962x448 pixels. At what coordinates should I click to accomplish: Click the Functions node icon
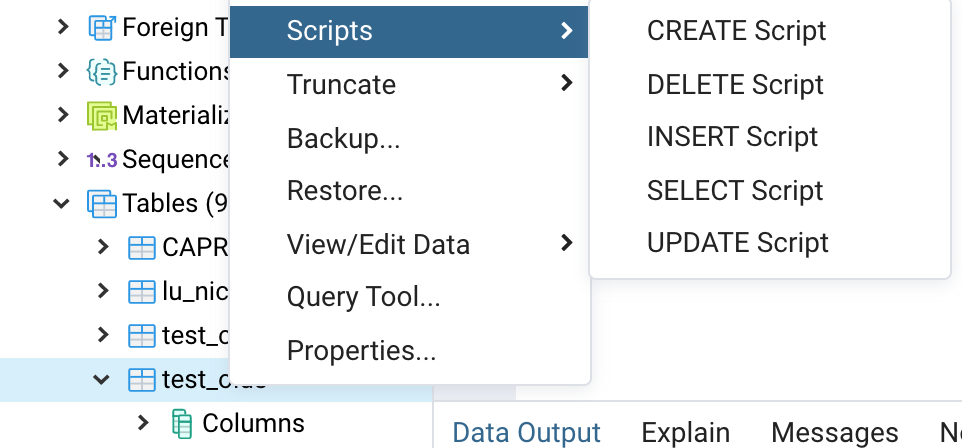[102, 72]
